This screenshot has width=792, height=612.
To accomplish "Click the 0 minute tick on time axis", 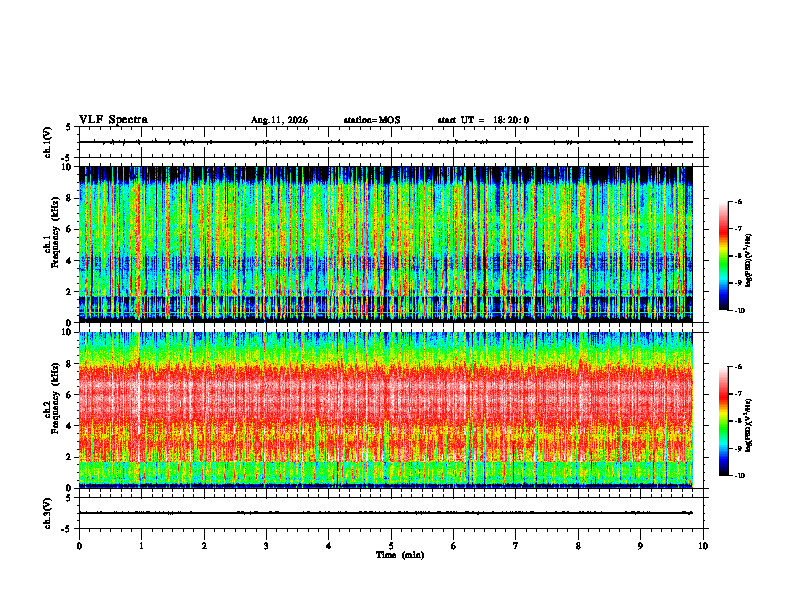I will coord(79,546).
